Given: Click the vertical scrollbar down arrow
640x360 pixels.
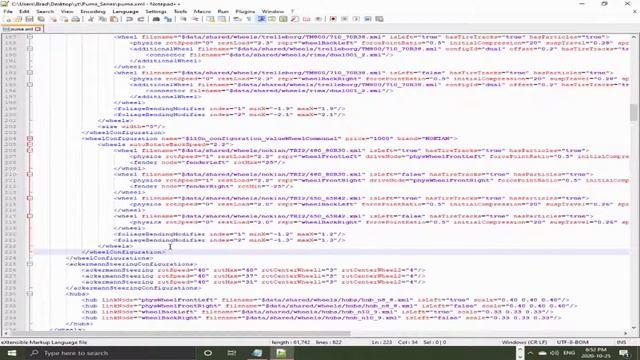Looking at the screenshot, I should coord(633,327).
